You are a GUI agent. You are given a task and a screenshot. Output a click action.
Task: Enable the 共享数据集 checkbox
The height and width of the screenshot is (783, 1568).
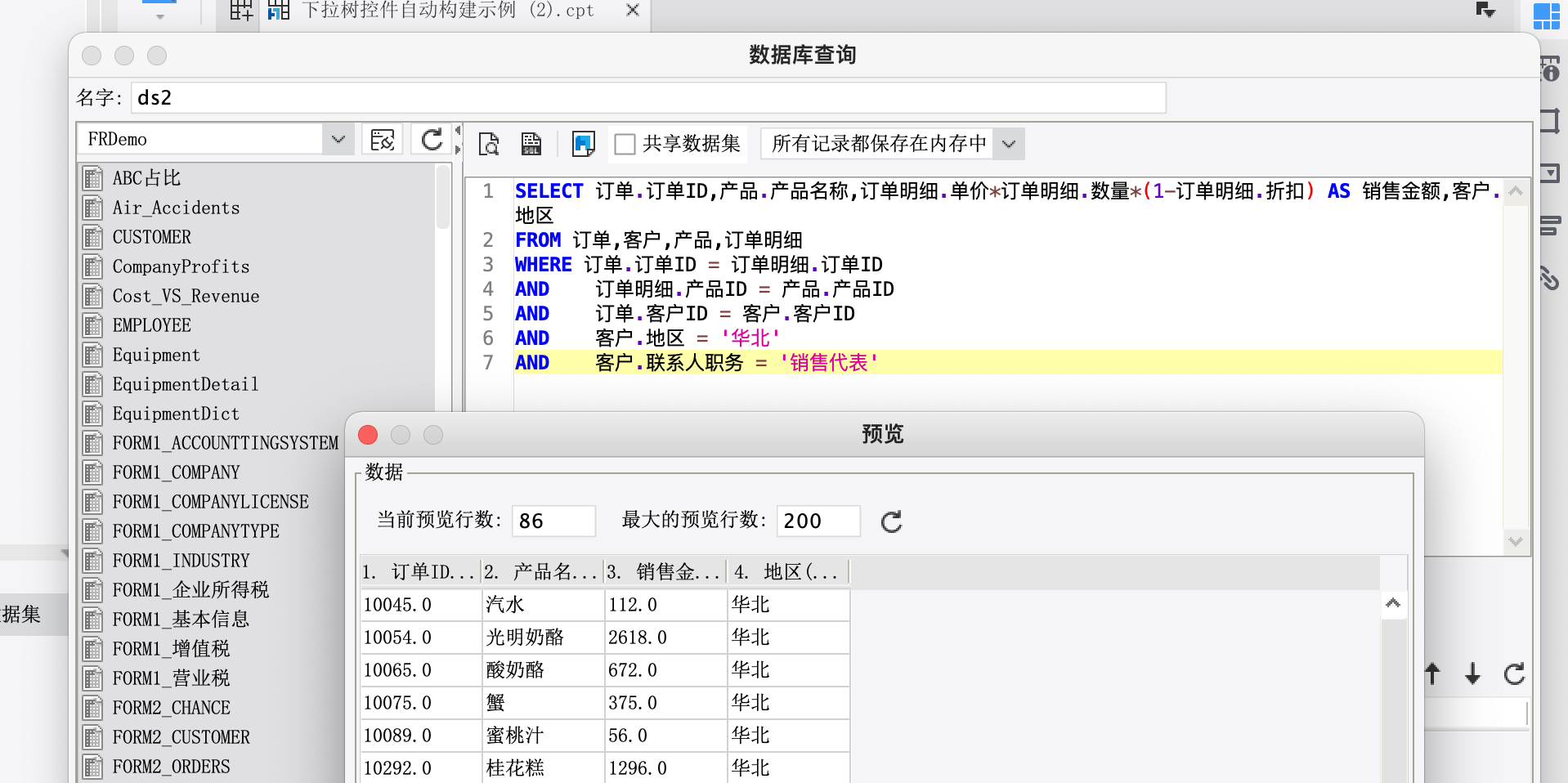tap(625, 144)
